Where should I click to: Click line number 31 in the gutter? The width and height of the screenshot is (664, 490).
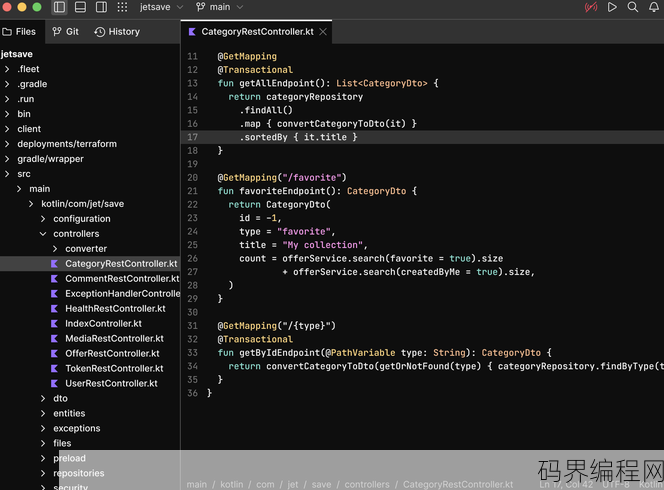pos(192,326)
